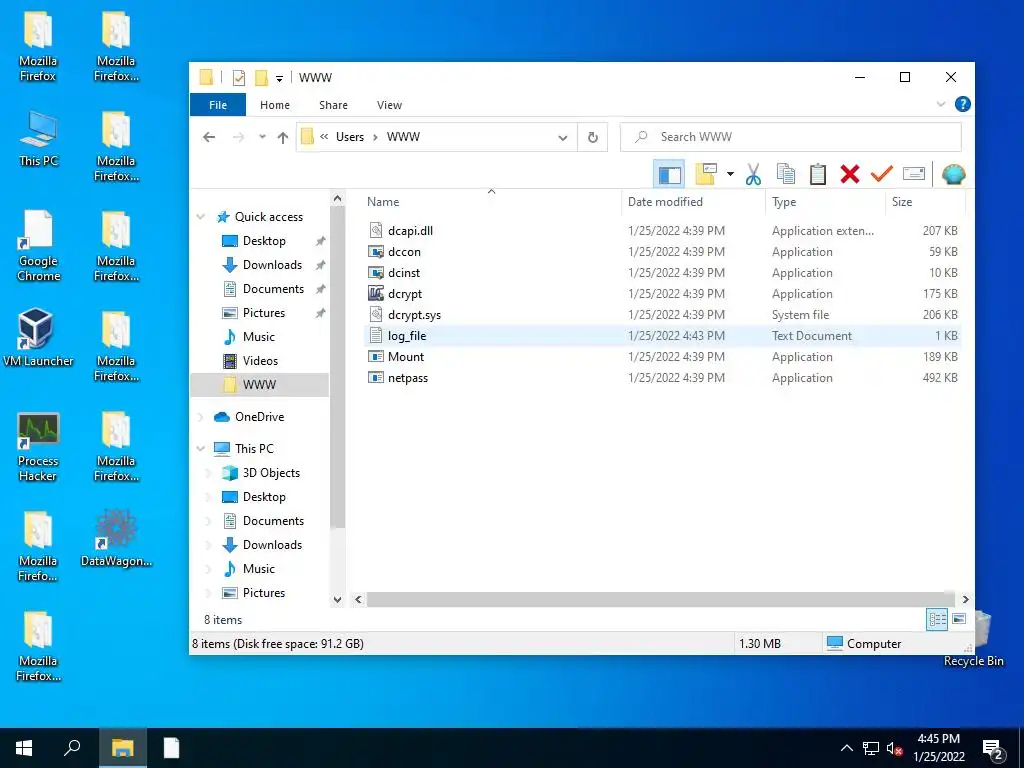Select Videos in Quick access
1024x768 pixels.
tap(260, 361)
